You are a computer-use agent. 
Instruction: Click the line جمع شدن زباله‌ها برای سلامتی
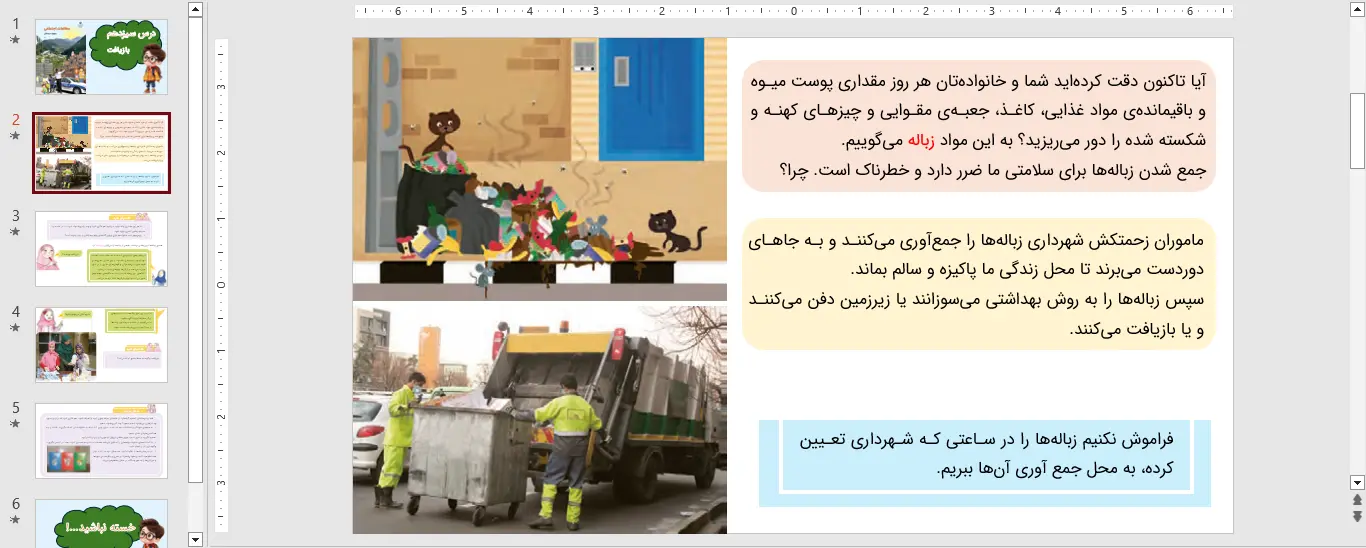click(992, 169)
